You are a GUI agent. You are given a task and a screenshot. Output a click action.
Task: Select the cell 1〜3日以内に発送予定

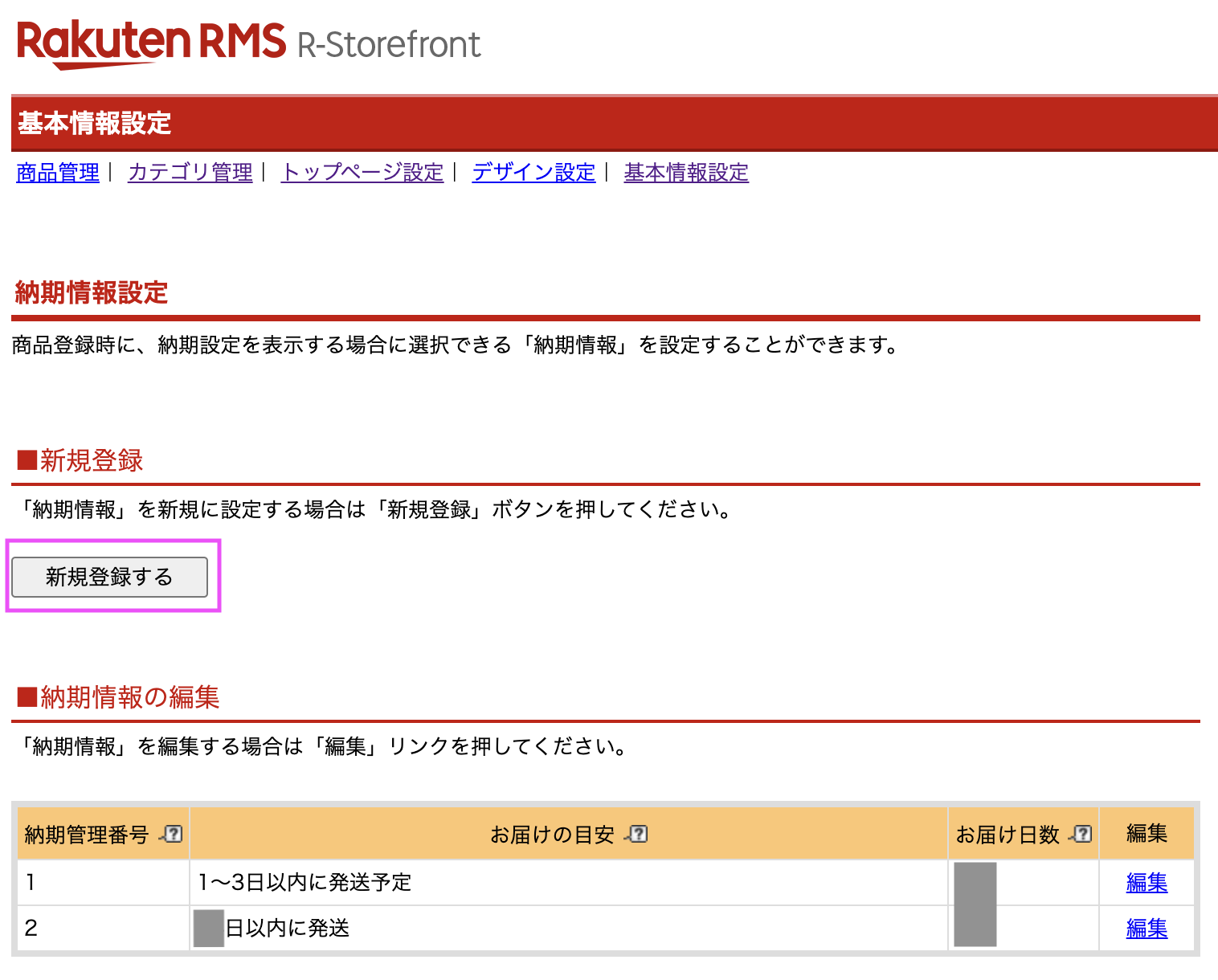tap(569, 883)
